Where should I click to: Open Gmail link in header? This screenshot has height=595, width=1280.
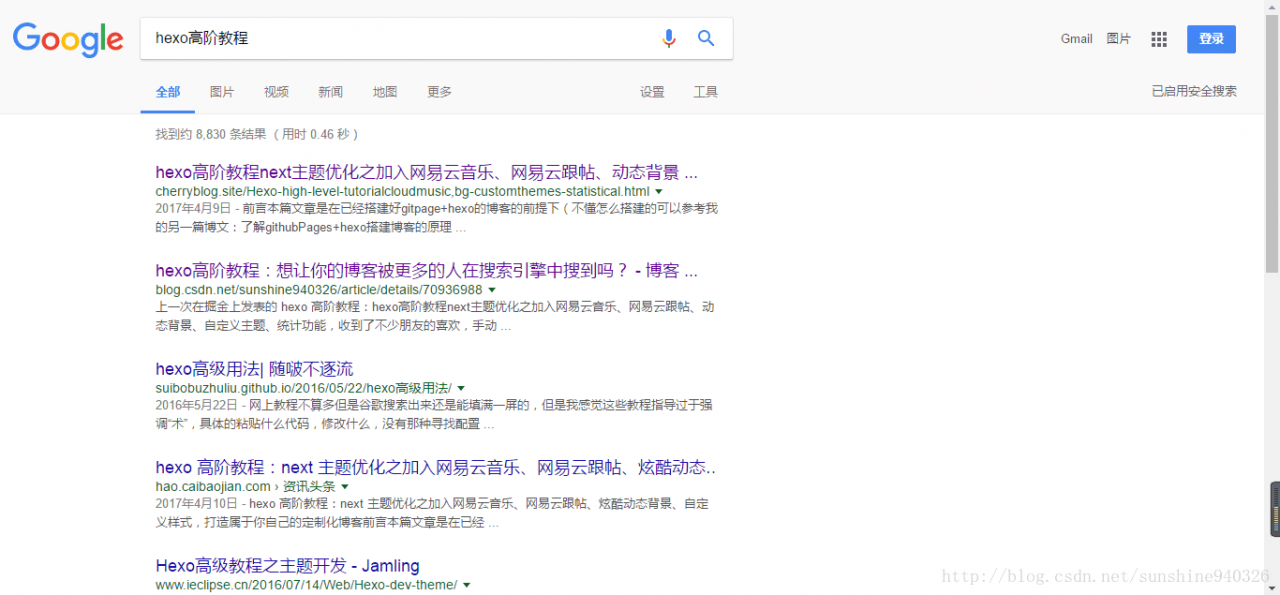(1077, 39)
